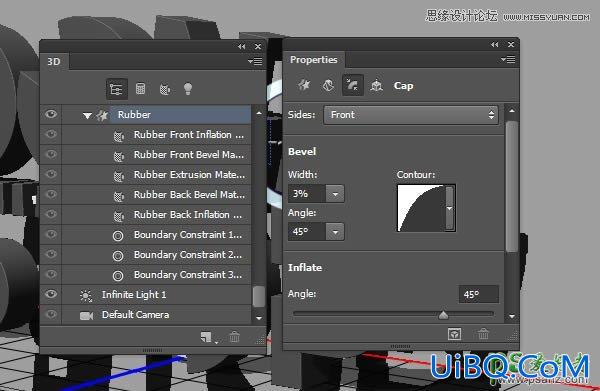Image resolution: width=600 pixels, height=391 pixels.
Task: Toggle visibility of Rubber Back Bevel material
Action: (x=51, y=194)
